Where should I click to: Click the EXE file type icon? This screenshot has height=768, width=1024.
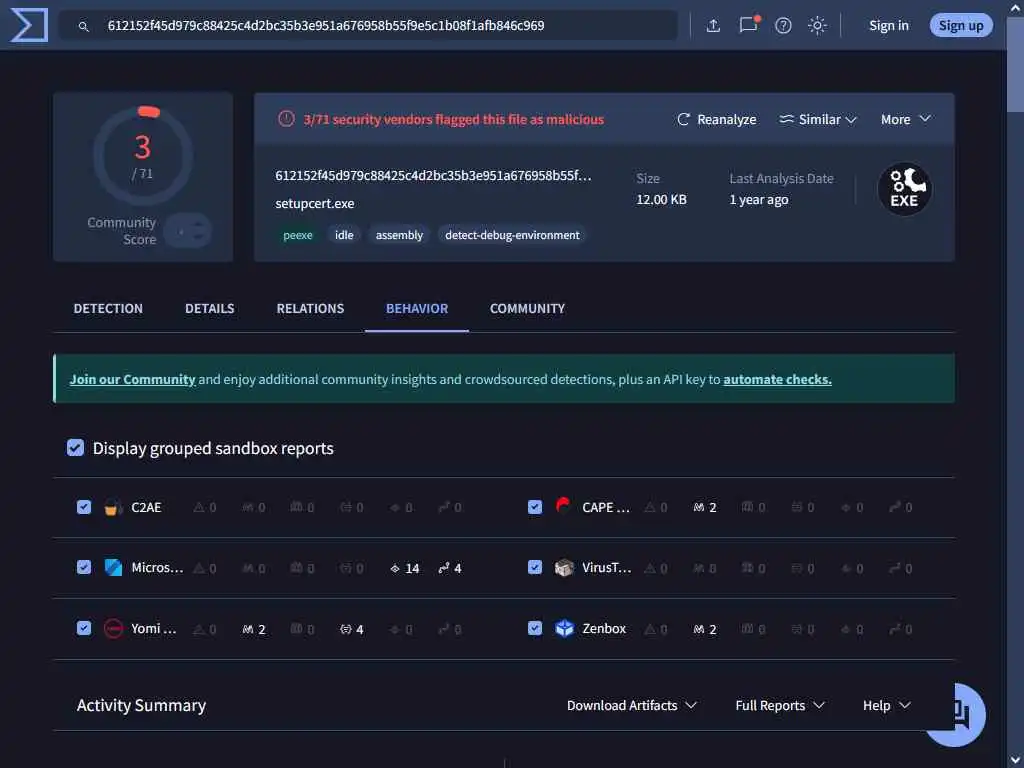(x=904, y=189)
